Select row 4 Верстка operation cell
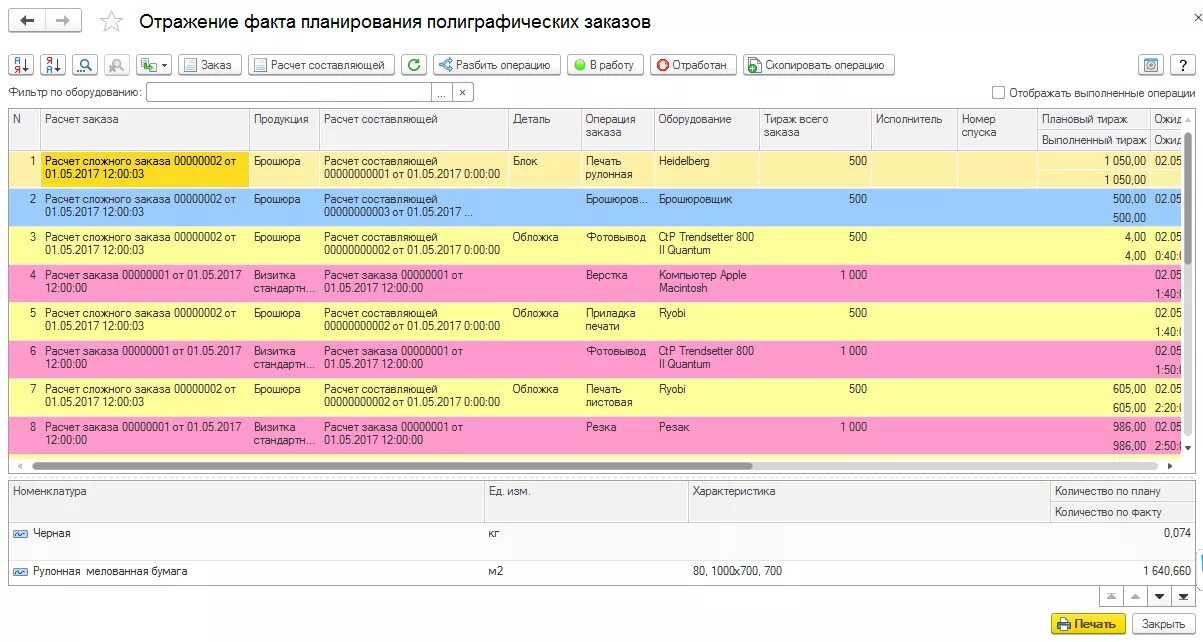The image size is (1203, 642). click(618, 283)
